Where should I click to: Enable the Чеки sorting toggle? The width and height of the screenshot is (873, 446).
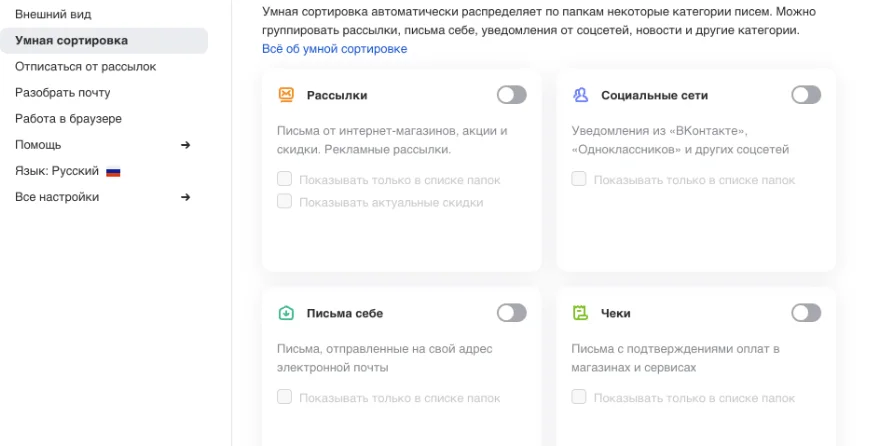(805, 313)
